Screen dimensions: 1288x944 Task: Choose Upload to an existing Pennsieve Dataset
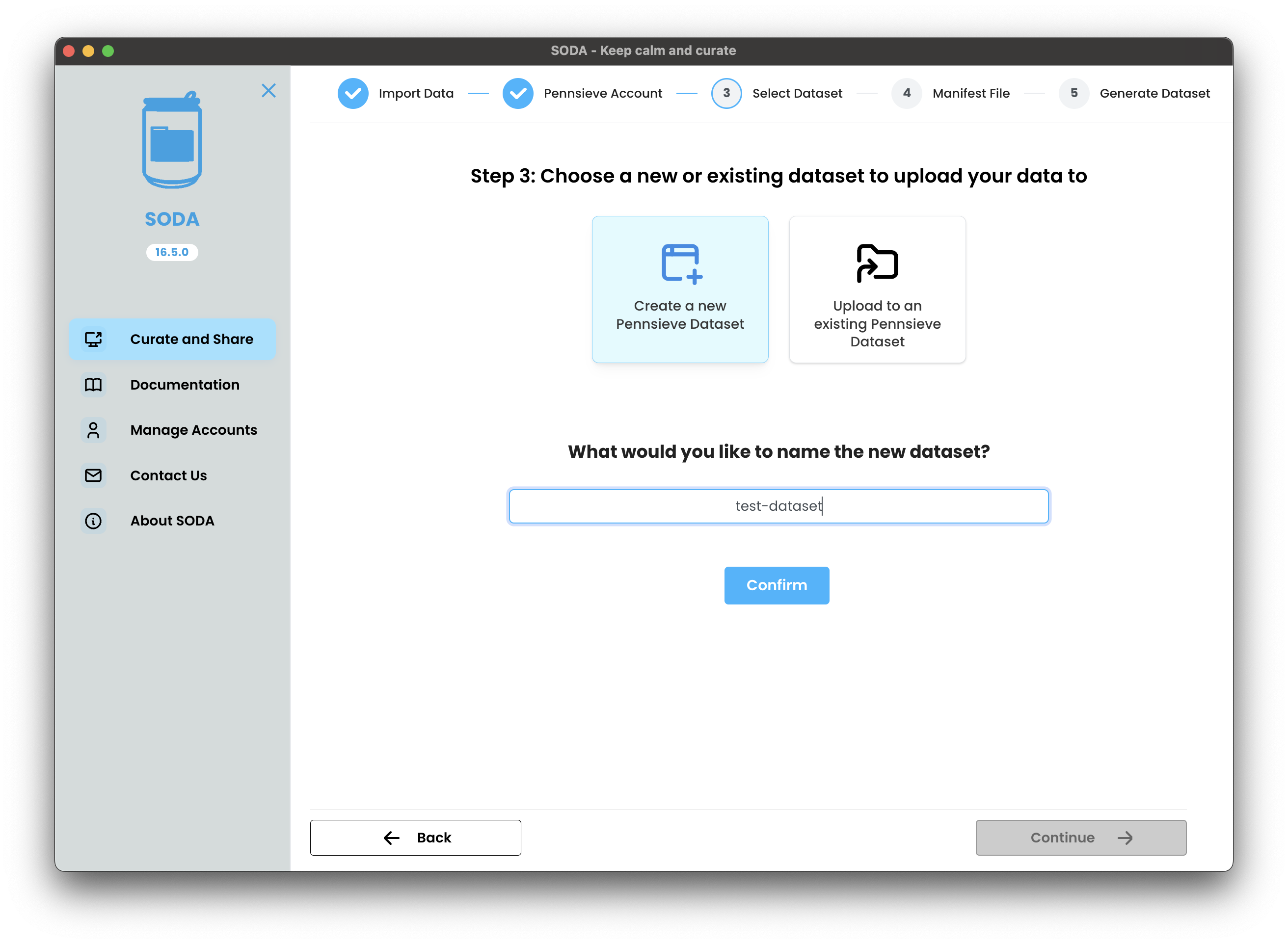877,289
